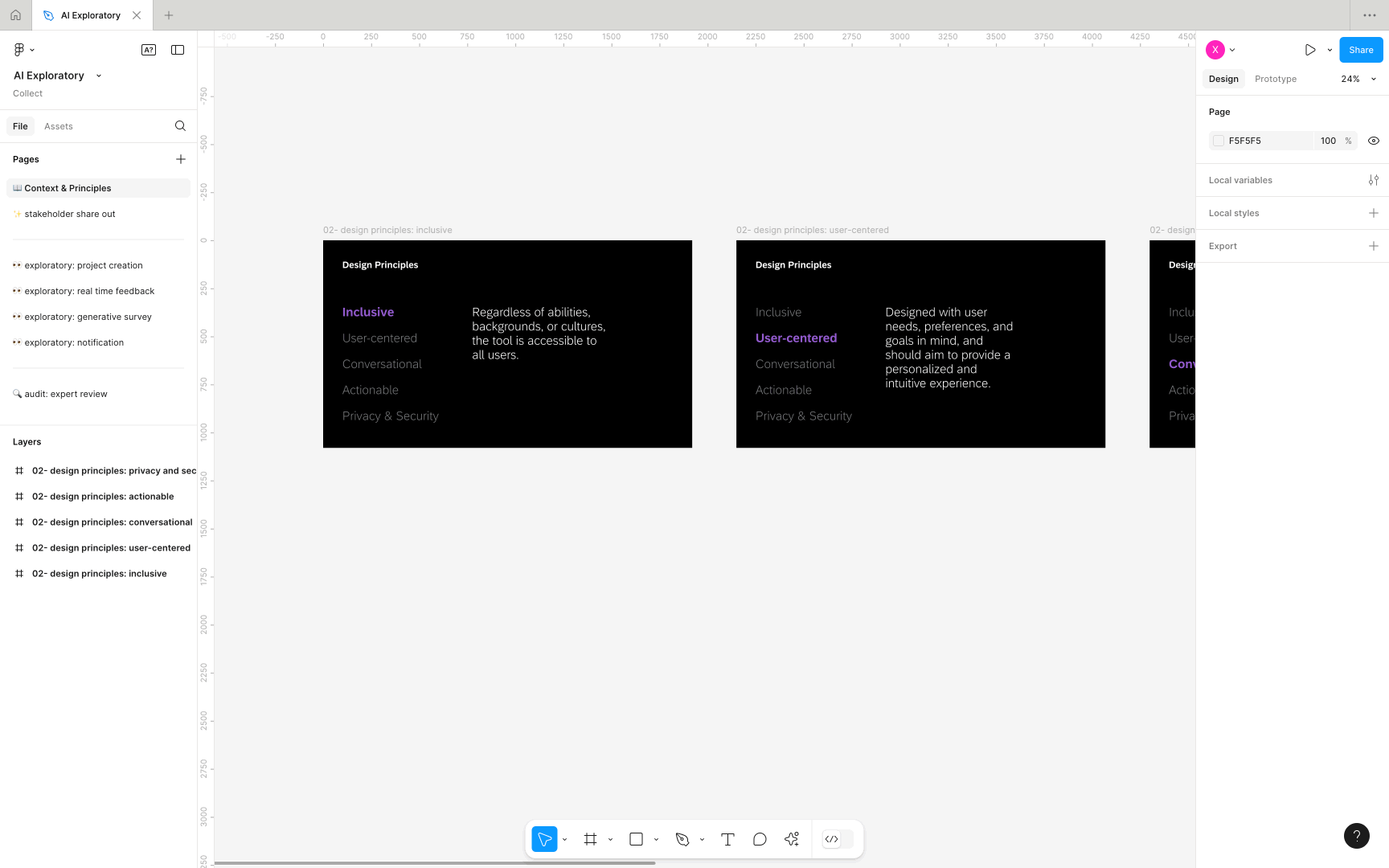Select the actionable frame layer
1389x868 pixels.
[98, 497]
